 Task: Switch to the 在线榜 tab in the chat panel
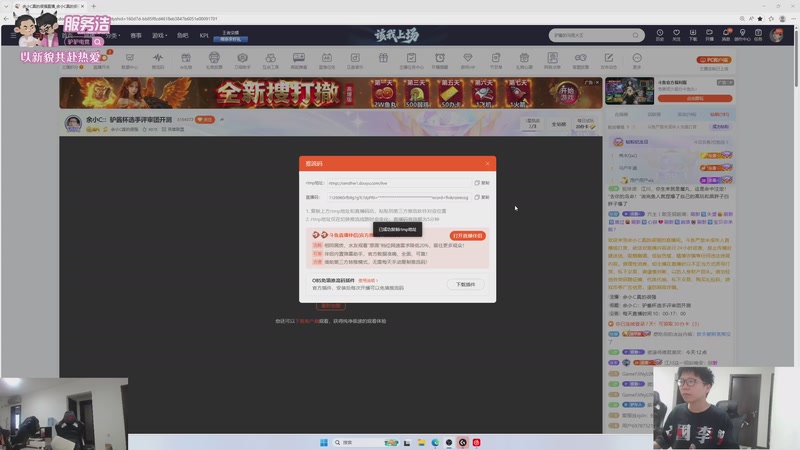621,114
